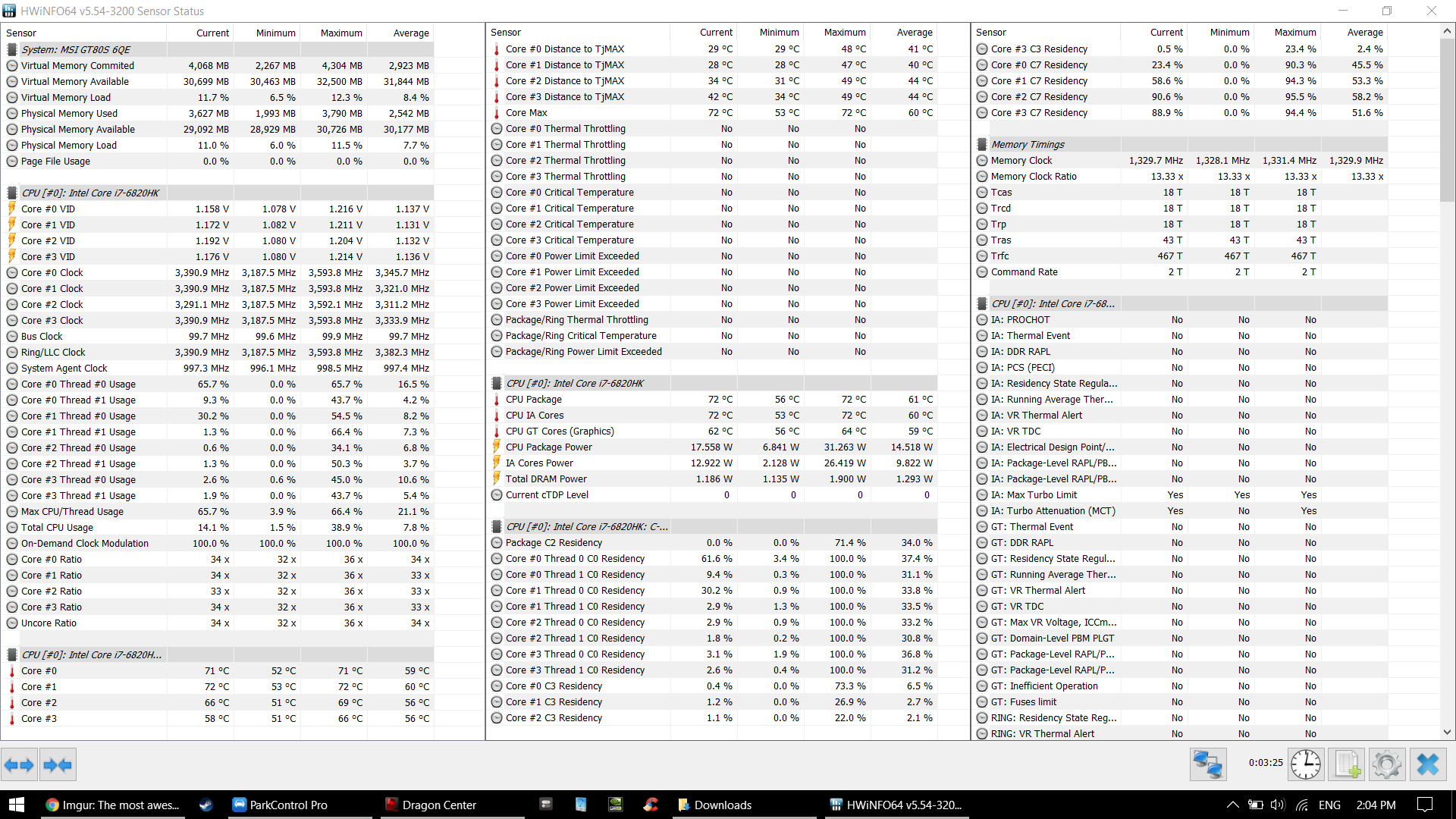This screenshot has width=1456, height=819.
Task: Open the remote network monitoring icon
Action: click(x=1208, y=764)
